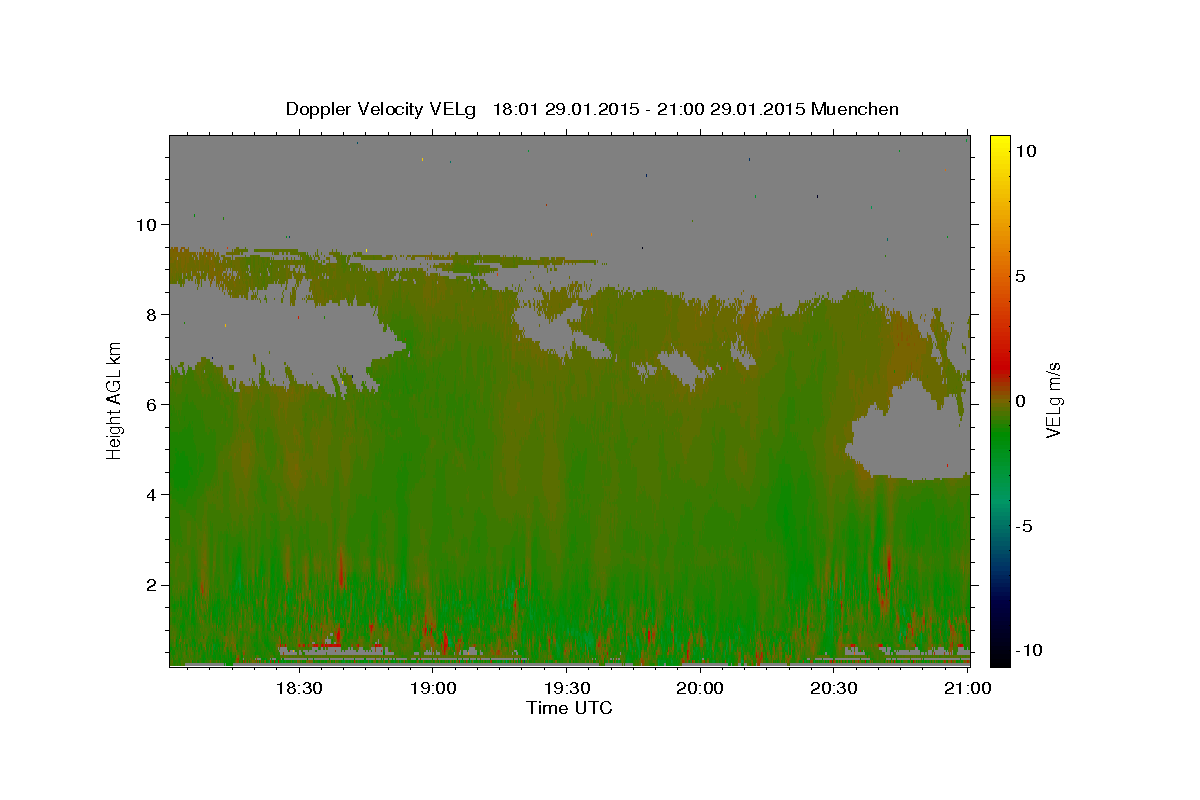This screenshot has width=1200, height=800.
Task: Click the VELg m/s colorbar label
Action: (1053, 400)
